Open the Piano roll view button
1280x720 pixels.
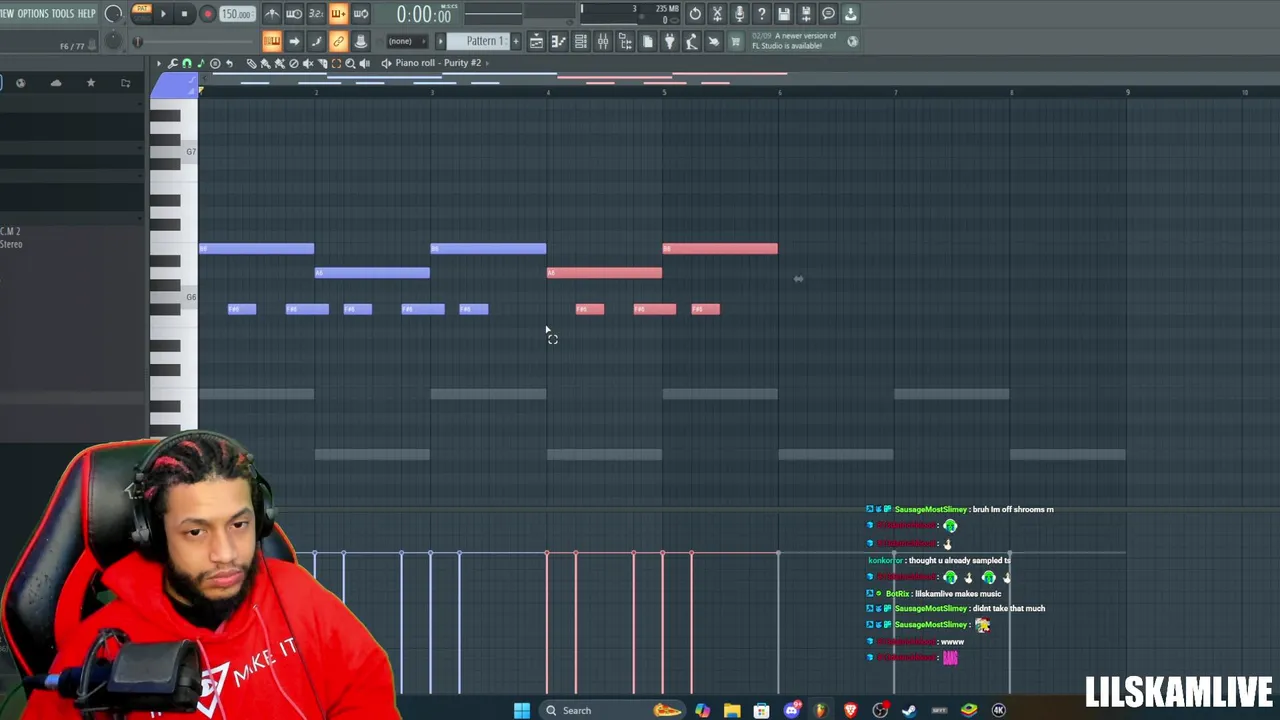point(558,41)
